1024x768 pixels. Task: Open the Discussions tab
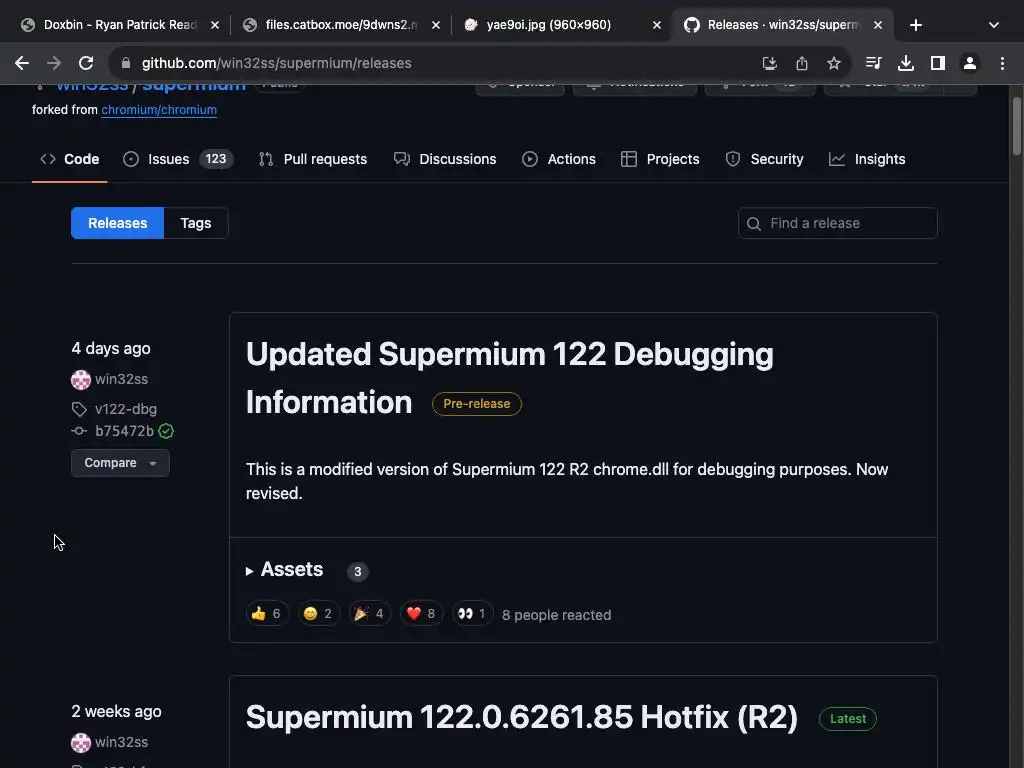pos(445,159)
